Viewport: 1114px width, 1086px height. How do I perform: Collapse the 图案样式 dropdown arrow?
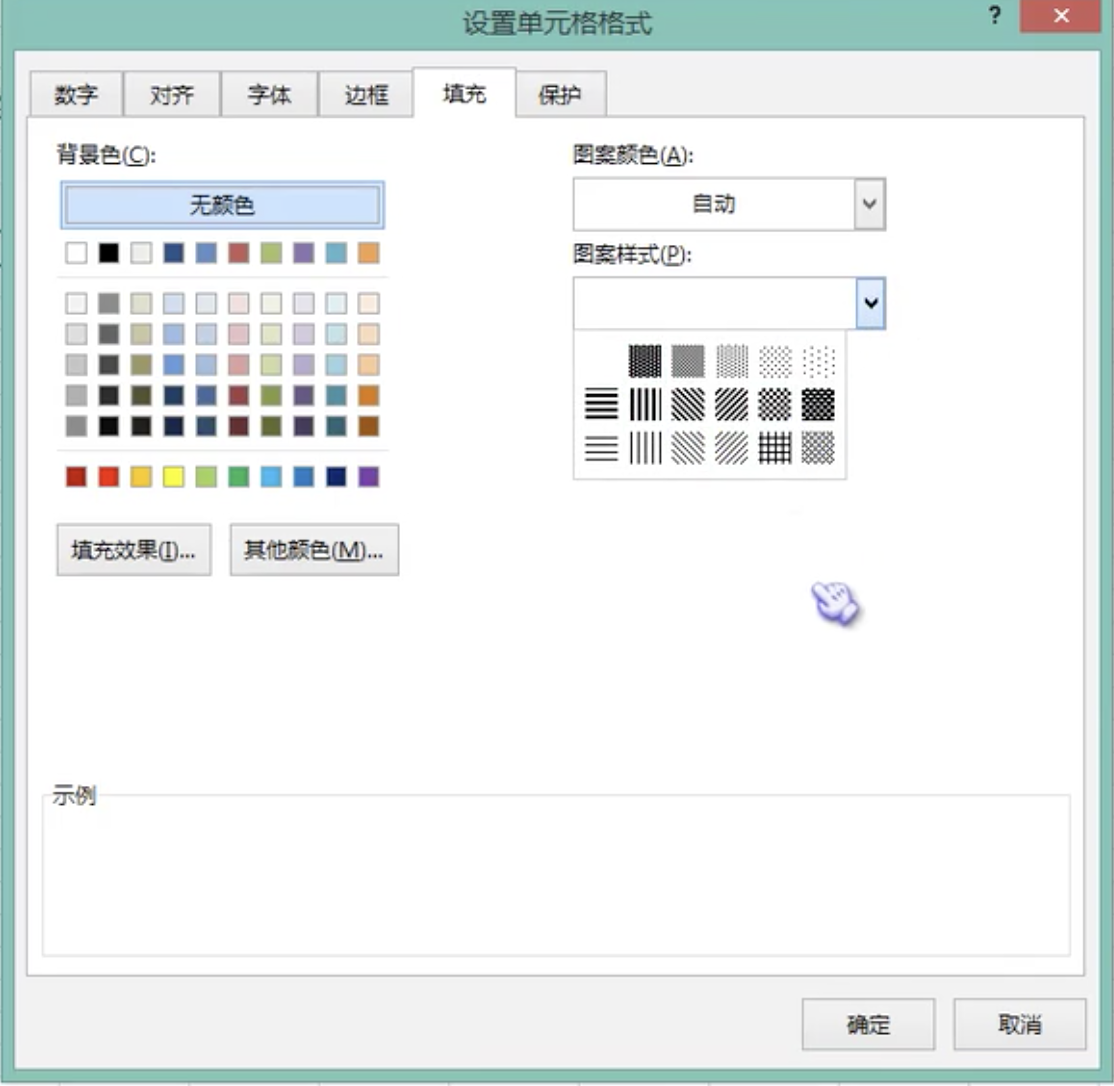870,303
